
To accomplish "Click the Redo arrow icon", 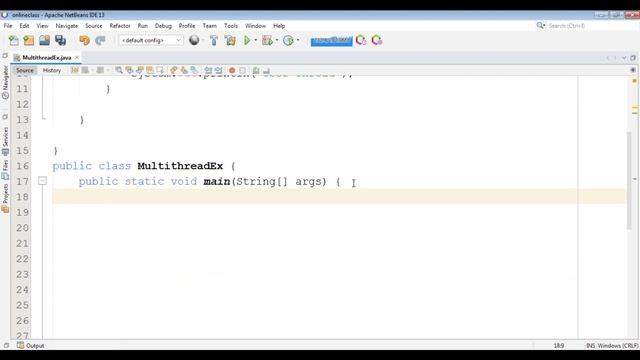I will coord(100,40).
